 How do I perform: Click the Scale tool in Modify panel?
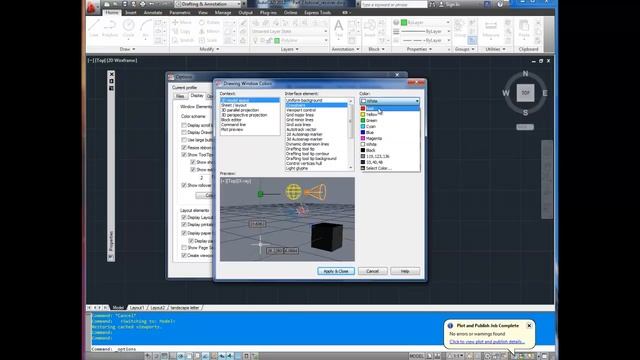[208, 40]
